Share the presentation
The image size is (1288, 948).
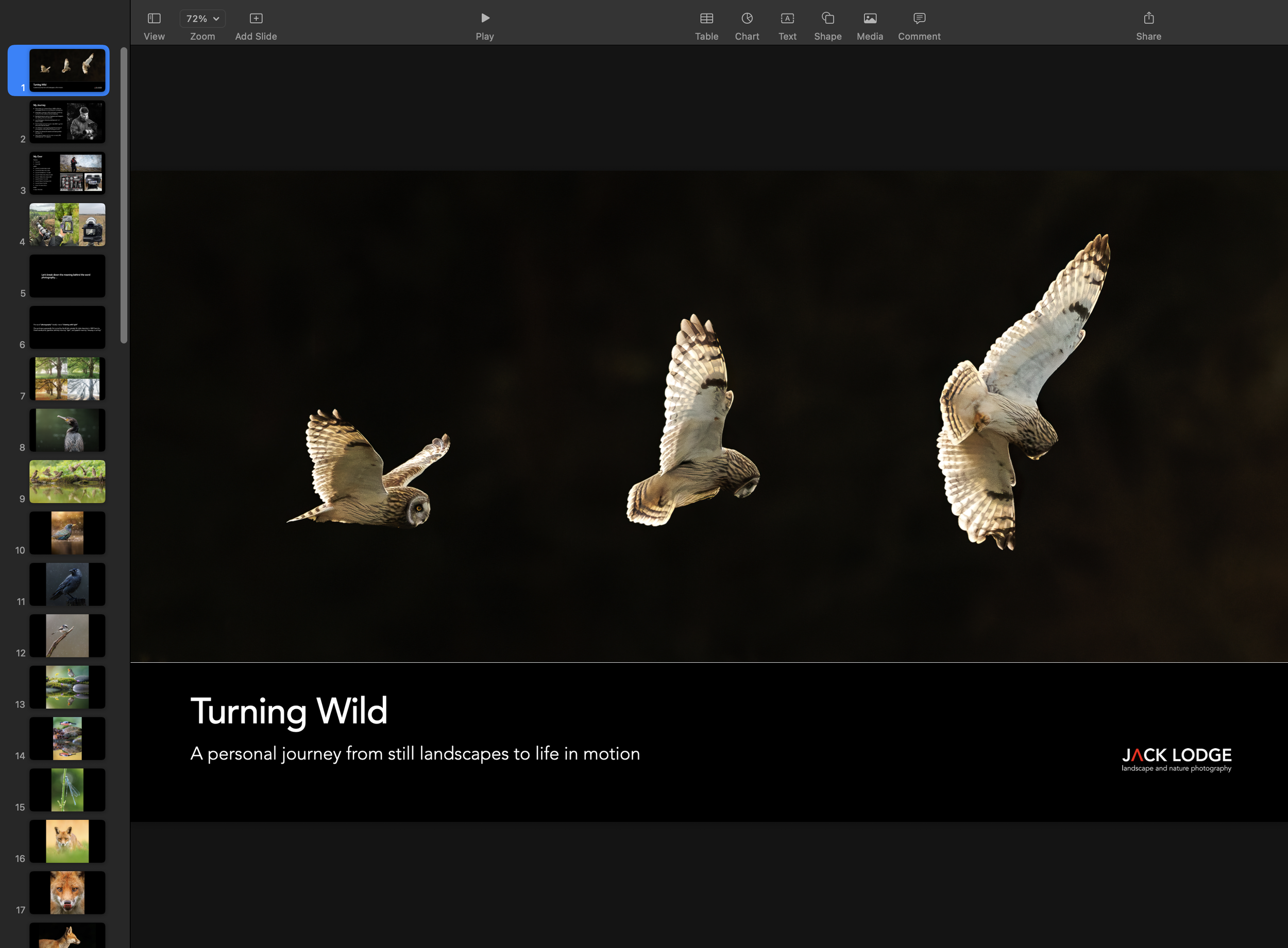click(1148, 23)
